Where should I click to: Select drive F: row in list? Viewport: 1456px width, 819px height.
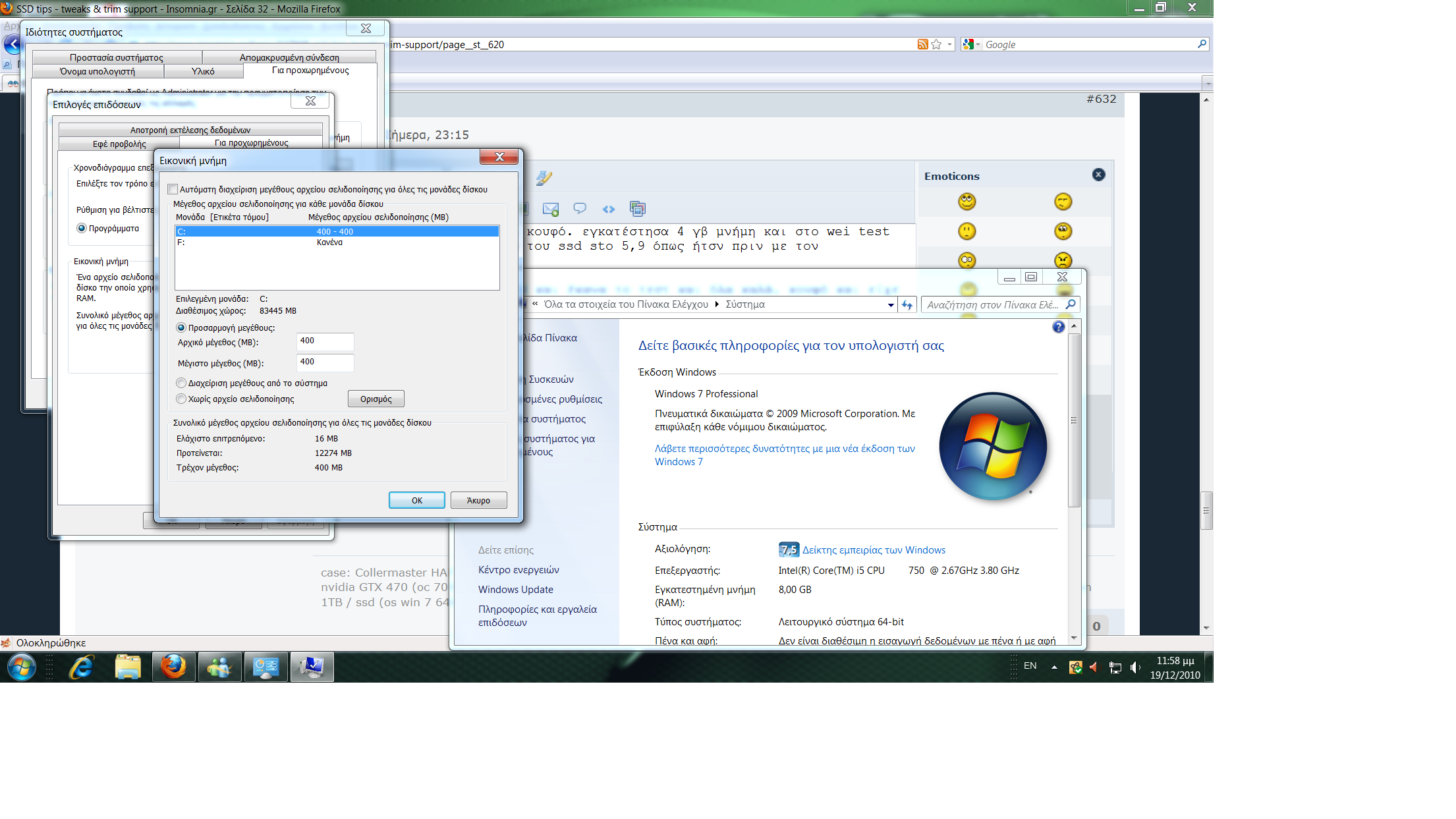pos(337,242)
